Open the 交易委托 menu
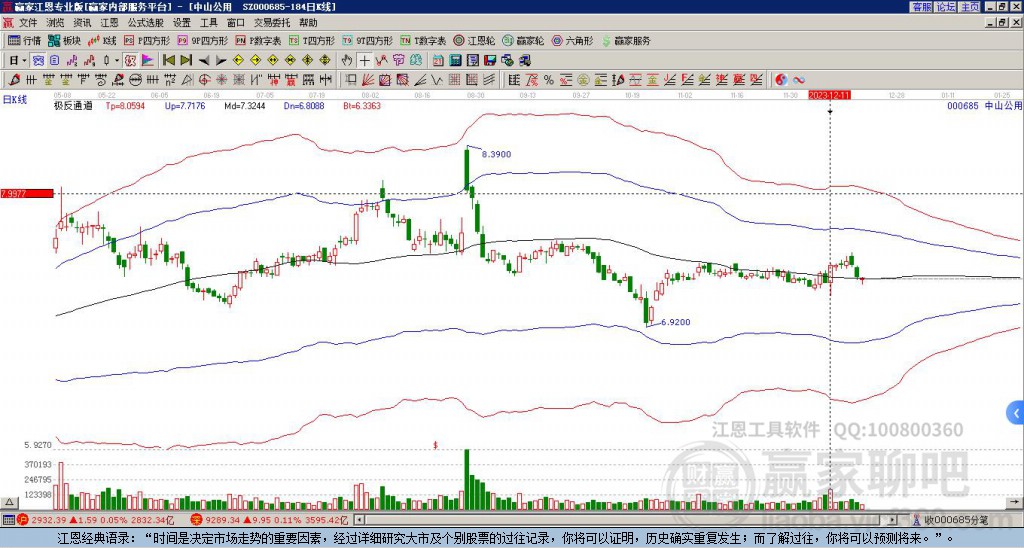Viewport: 1024px width, 548px height. 272,23
